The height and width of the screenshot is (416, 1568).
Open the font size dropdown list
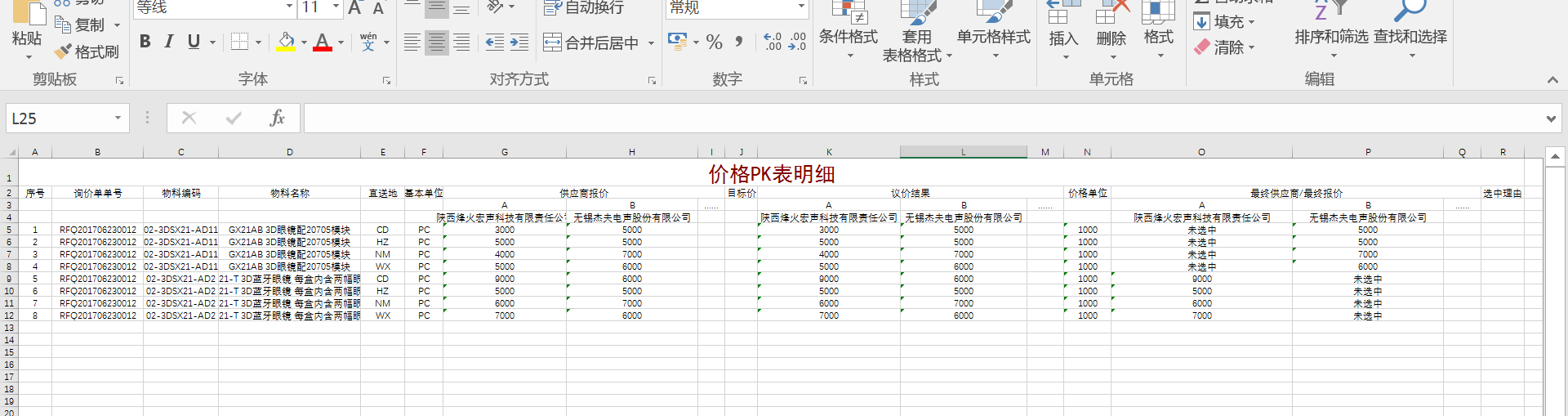336,7
